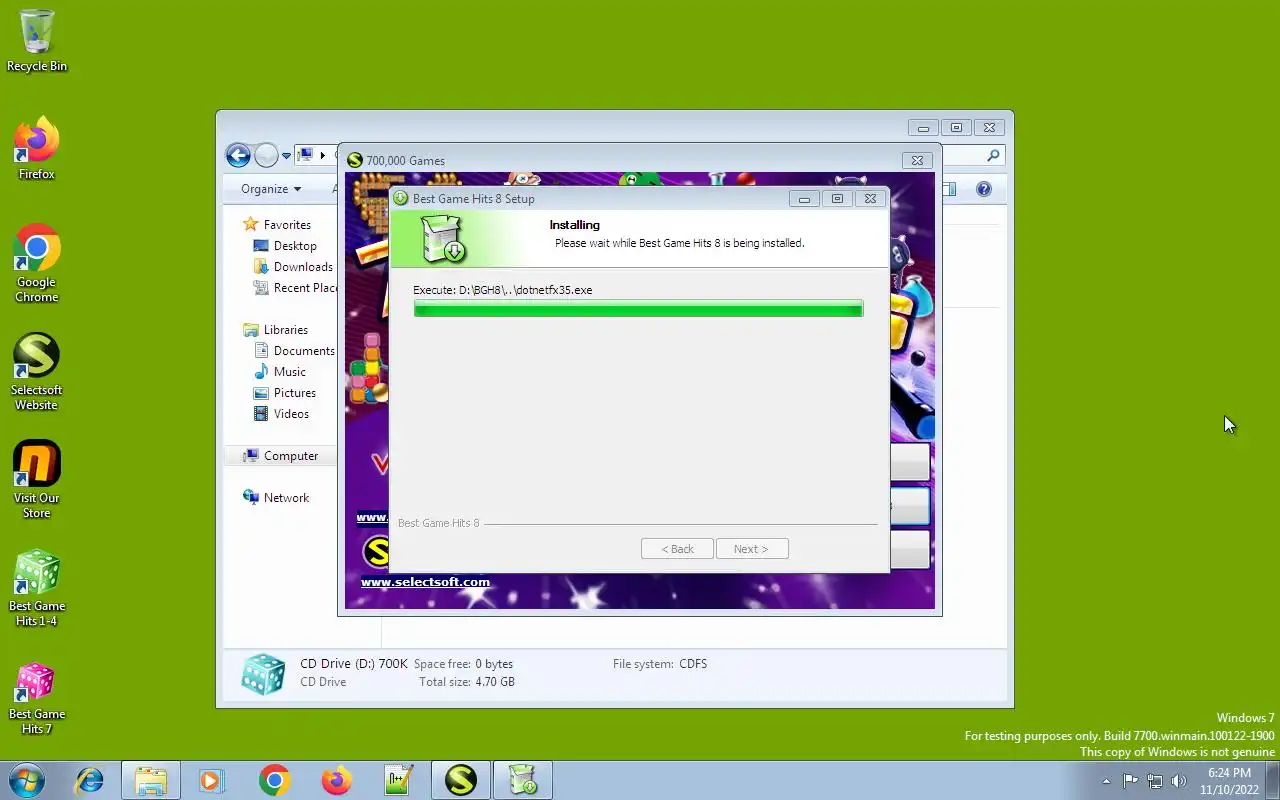
Task: Click the Selectsoft S logo in the launcher
Action: click(x=376, y=551)
